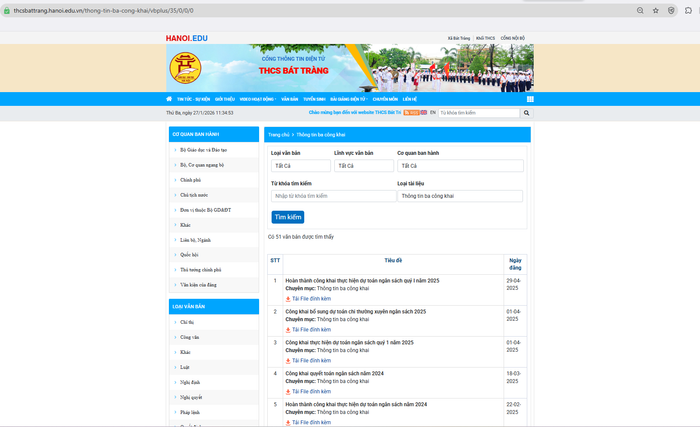The width and height of the screenshot is (700, 427).
Task: Switch to EN language link
Action: coord(433,113)
